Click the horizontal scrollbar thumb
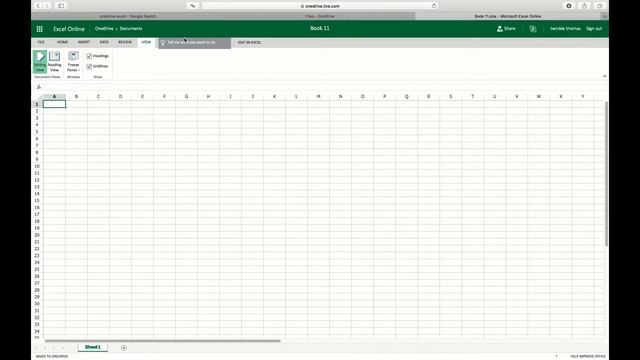Screen dimensions: 640x360 click(162, 340)
